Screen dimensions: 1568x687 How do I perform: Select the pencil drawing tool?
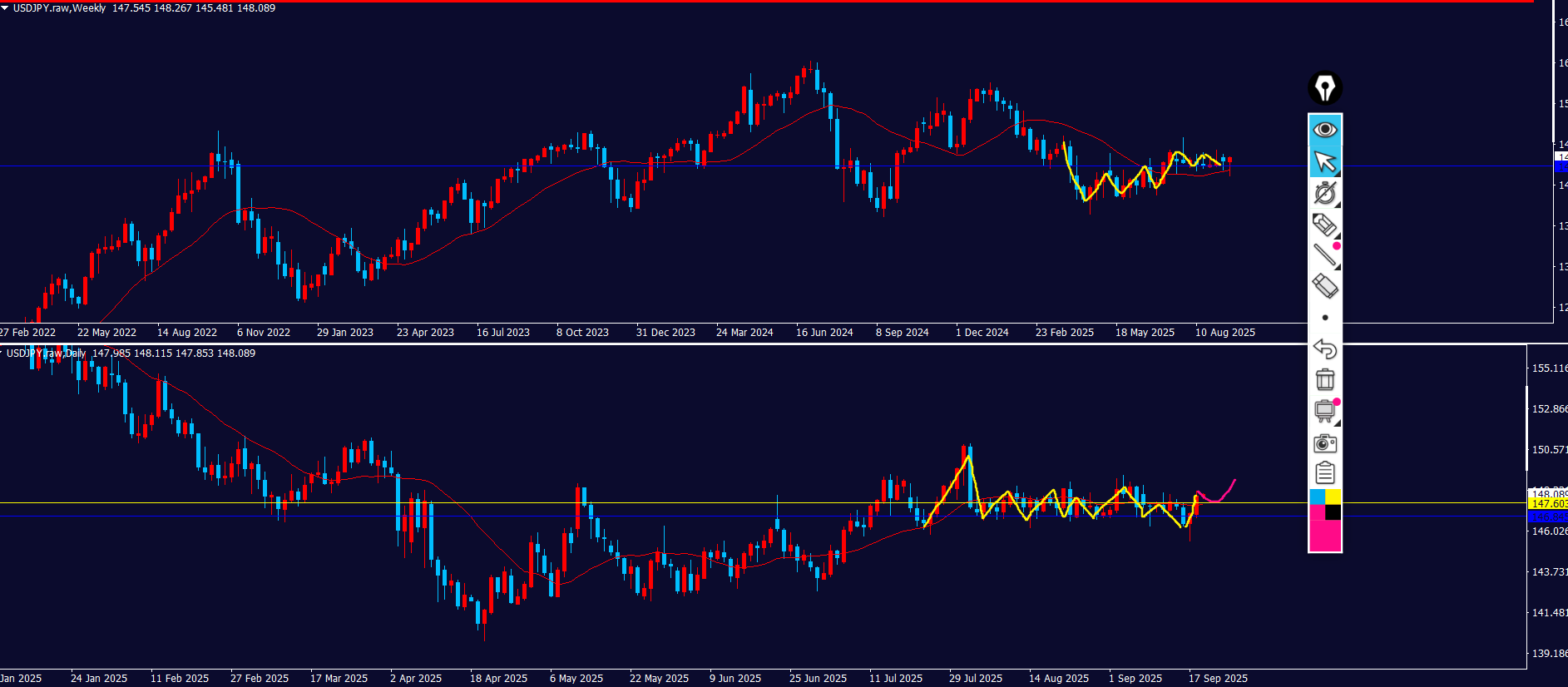[1324, 225]
